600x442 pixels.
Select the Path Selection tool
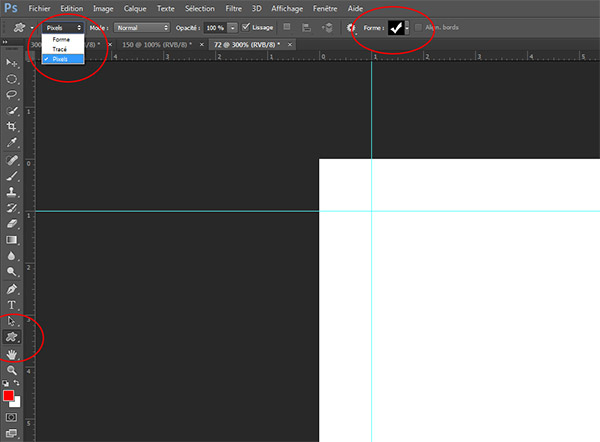[11, 321]
